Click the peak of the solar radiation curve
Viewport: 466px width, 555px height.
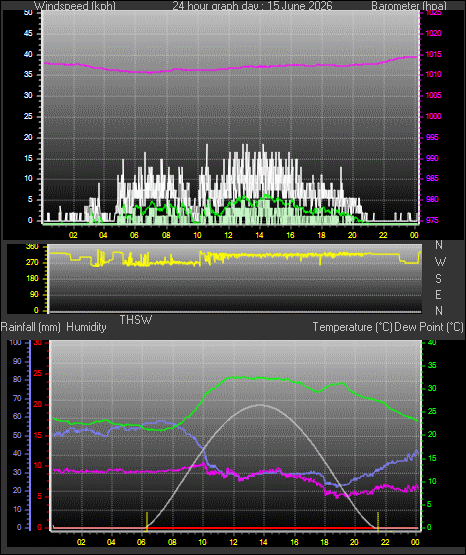[x=260, y=405]
